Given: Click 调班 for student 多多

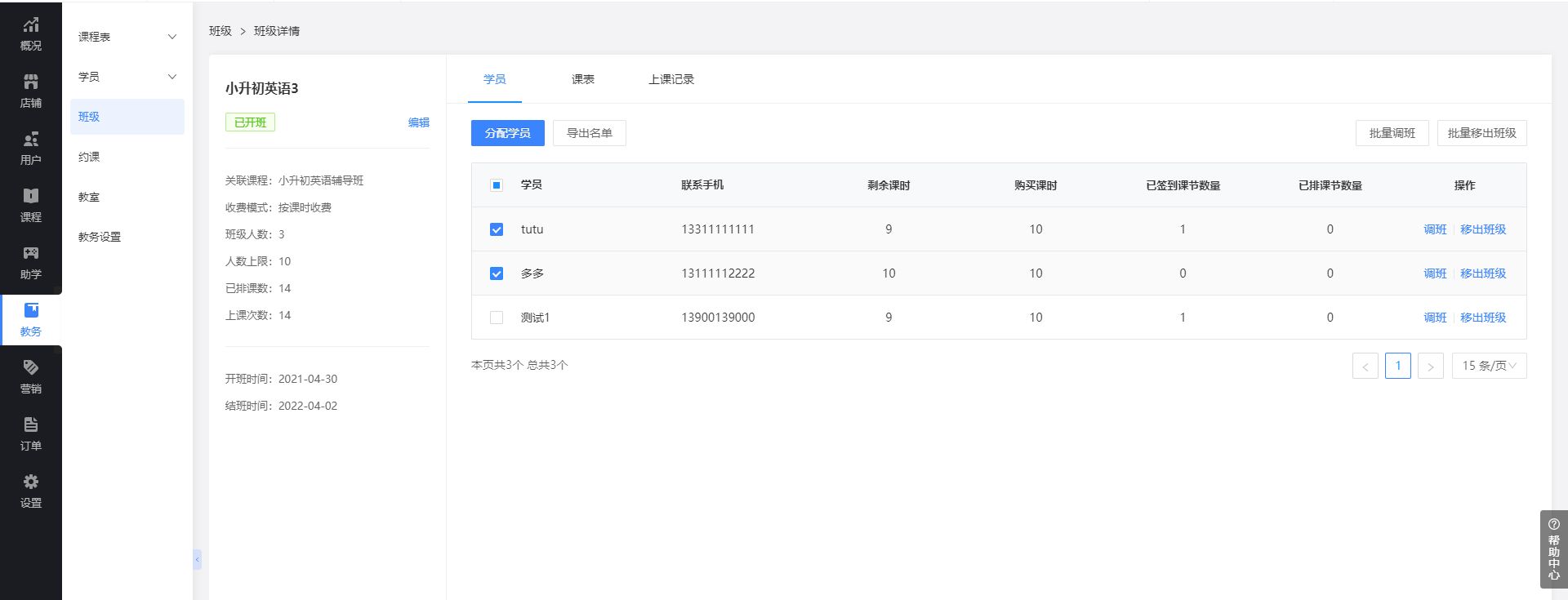Looking at the screenshot, I should (1435, 273).
